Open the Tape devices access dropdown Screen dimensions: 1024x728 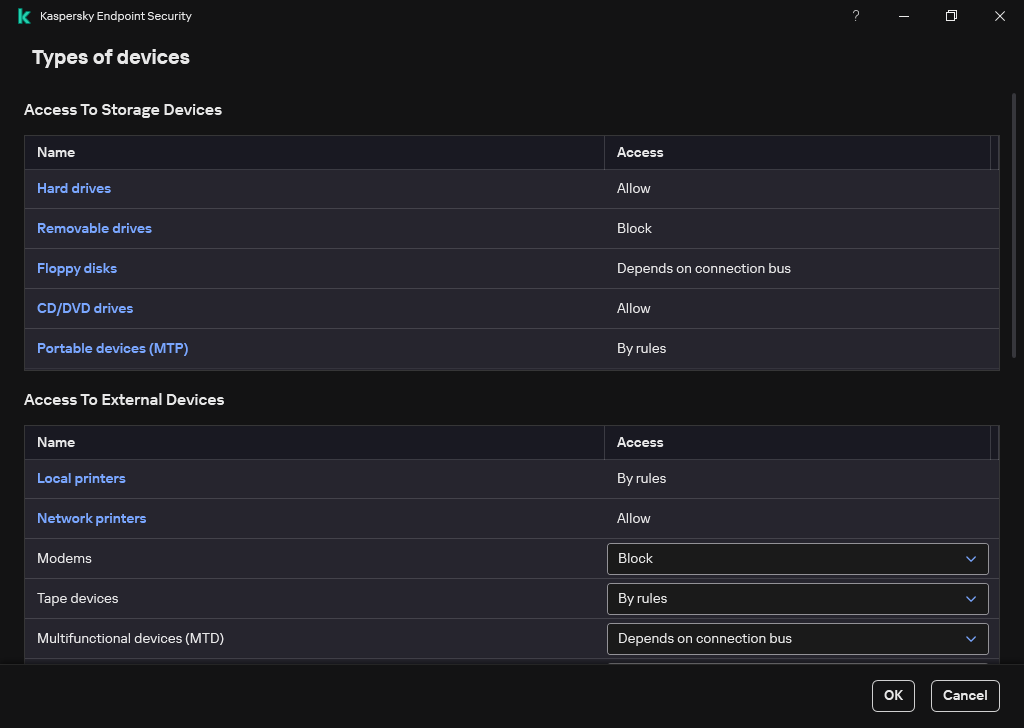(797, 598)
